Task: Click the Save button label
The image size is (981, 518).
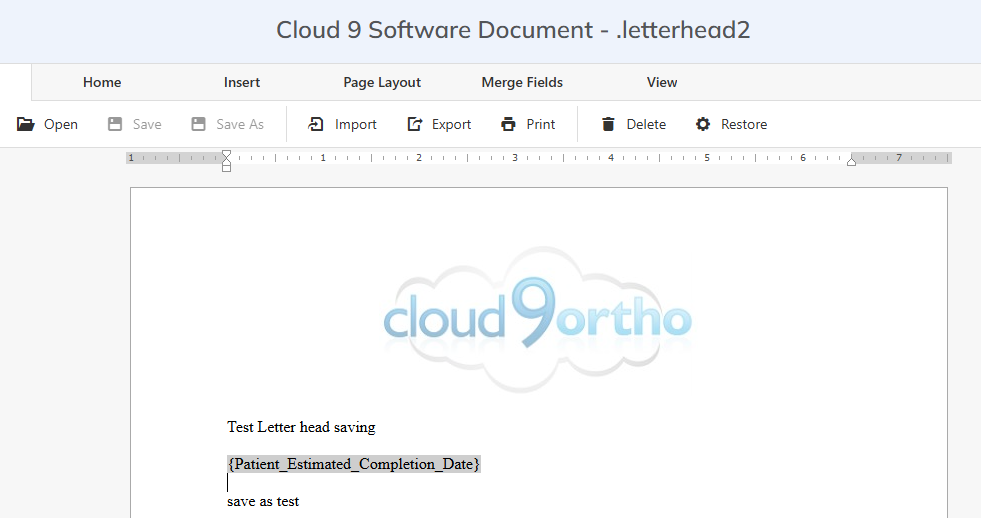Action: point(147,124)
